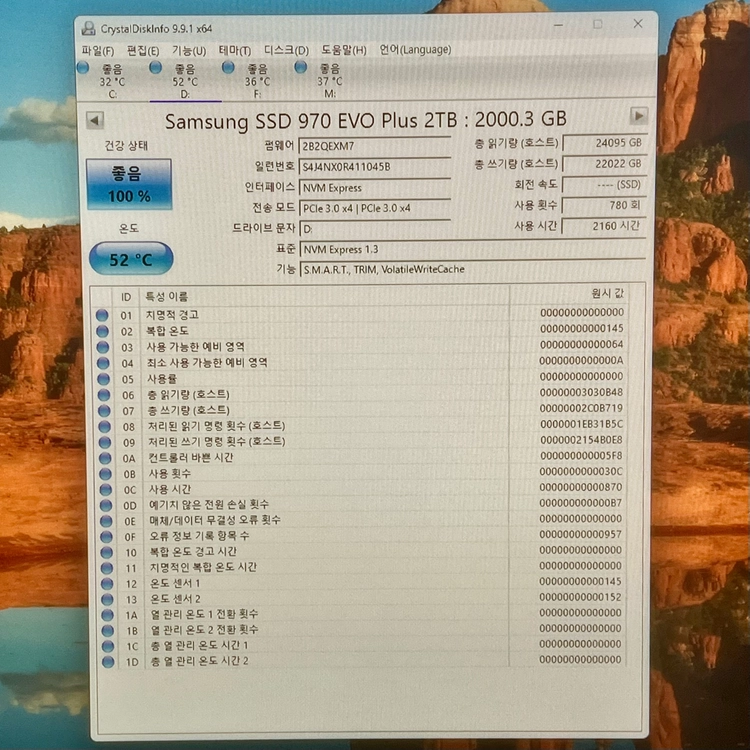
Task: Select the F: drive tab at 36 °C
Action: tap(258, 81)
